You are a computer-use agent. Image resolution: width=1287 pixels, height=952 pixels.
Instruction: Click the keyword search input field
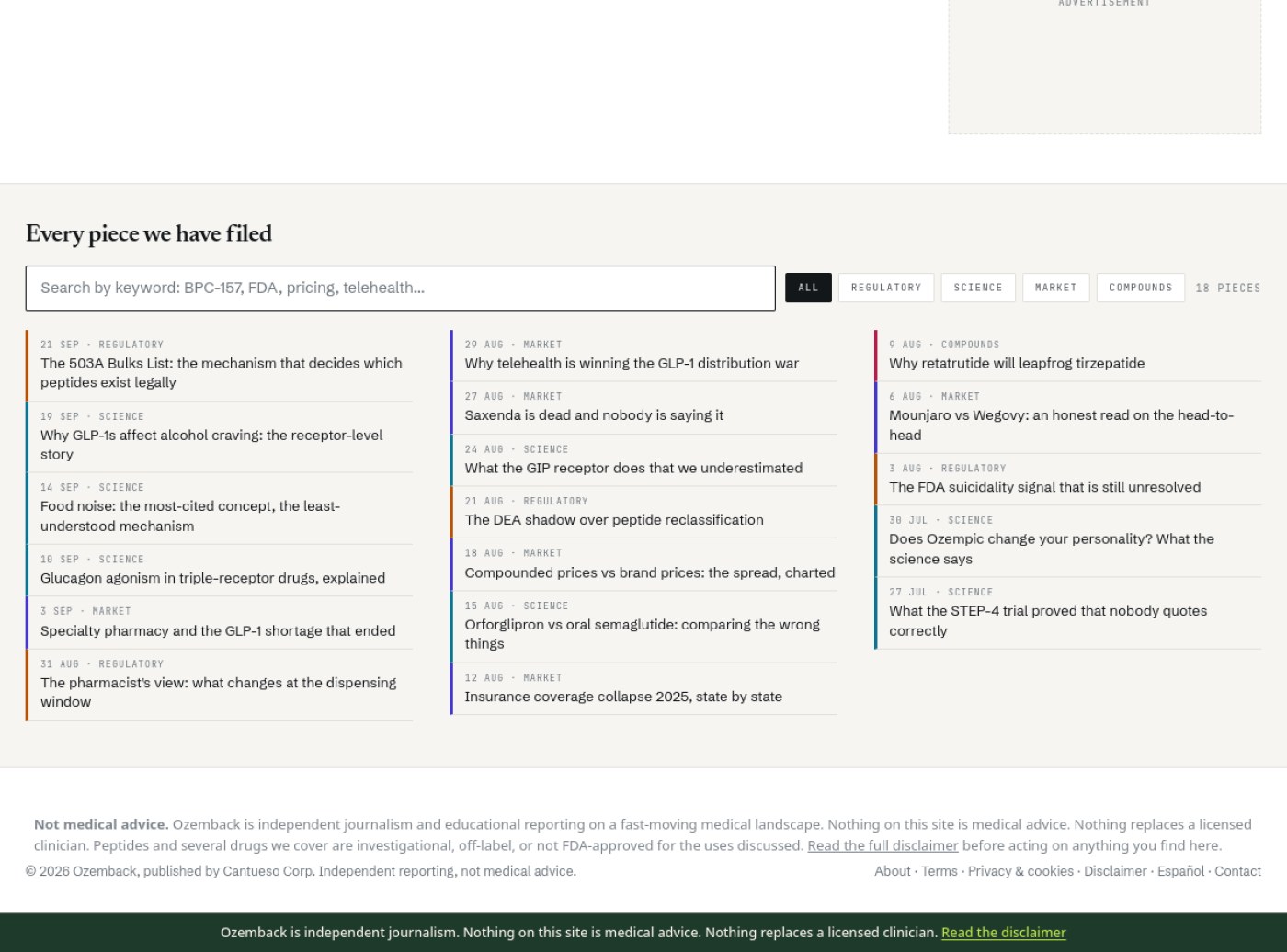coord(400,288)
